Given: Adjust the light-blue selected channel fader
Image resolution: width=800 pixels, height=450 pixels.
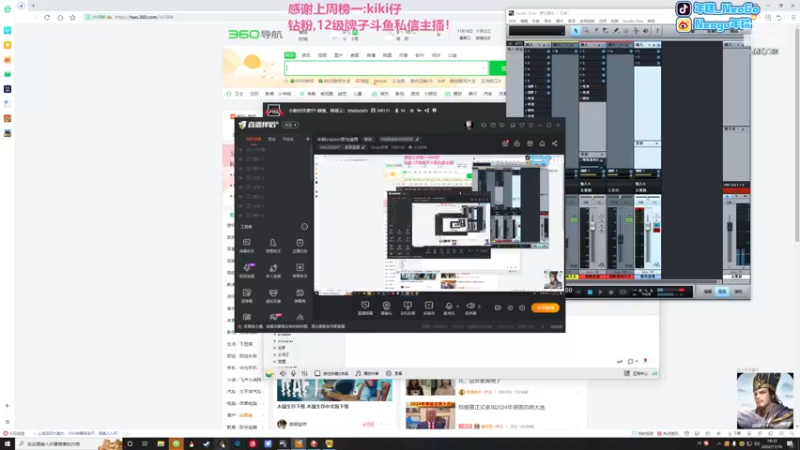Looking at the screenshot, I should [x=647, y=227].
